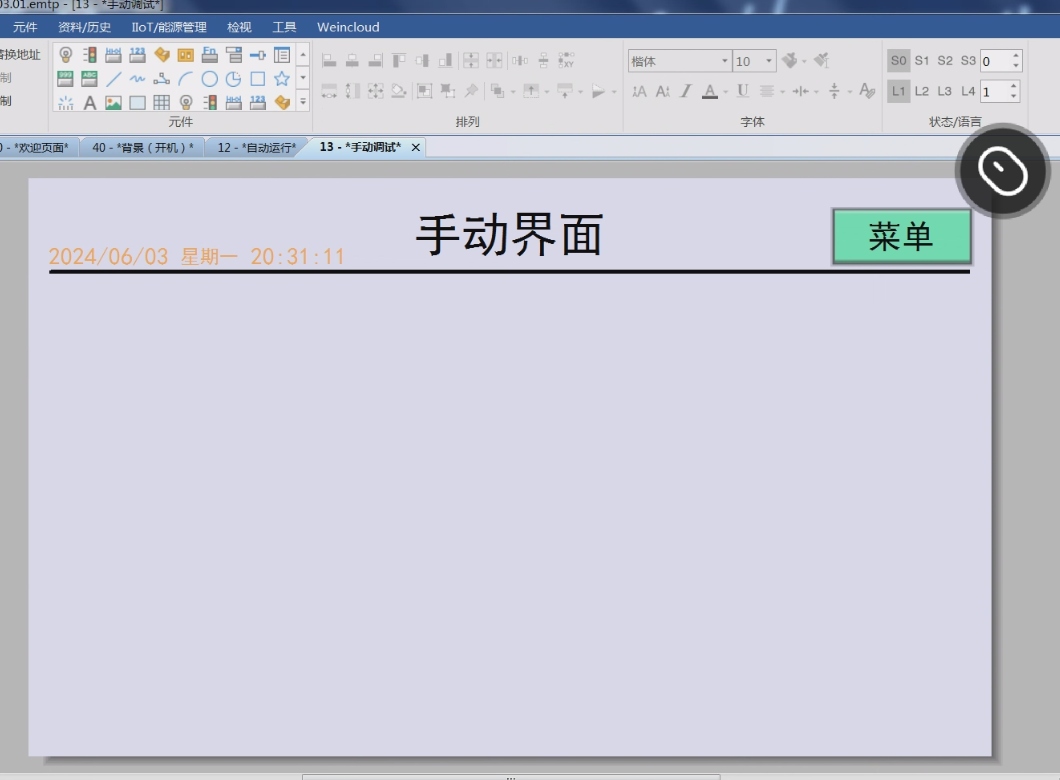
Task: Choose the star polygon shape tool
Action: pos(282,79)
